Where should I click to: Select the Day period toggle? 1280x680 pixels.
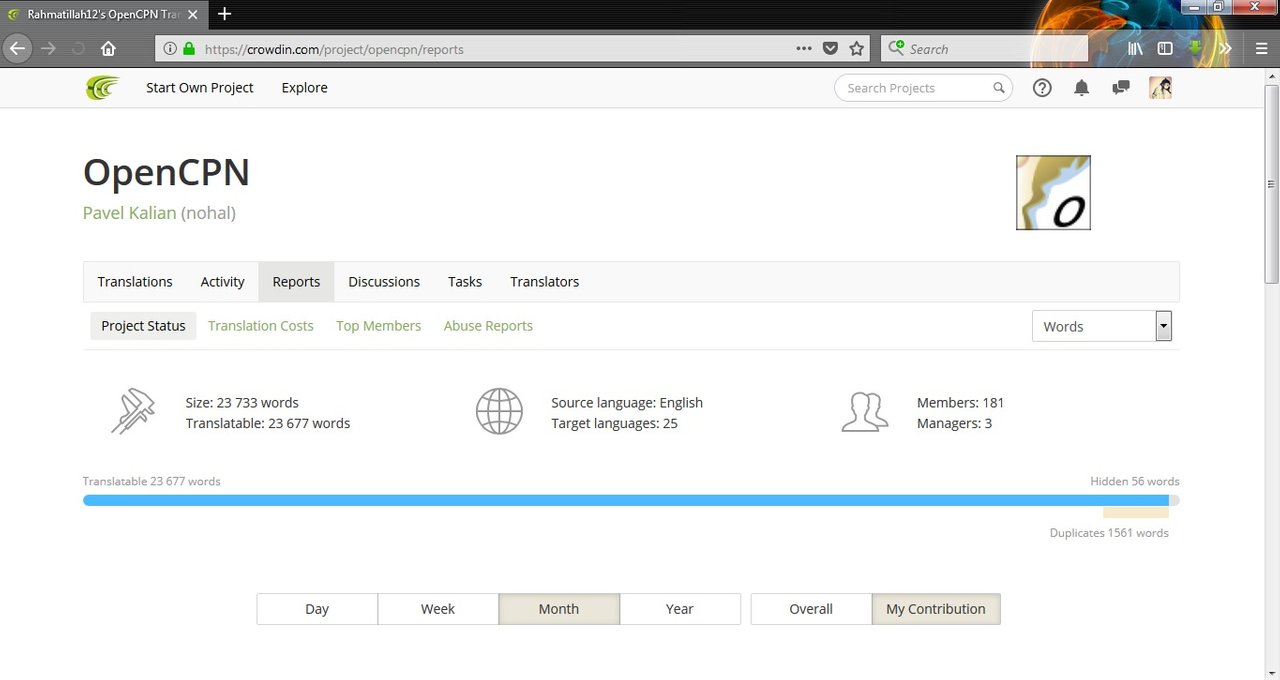click(317, 609)
